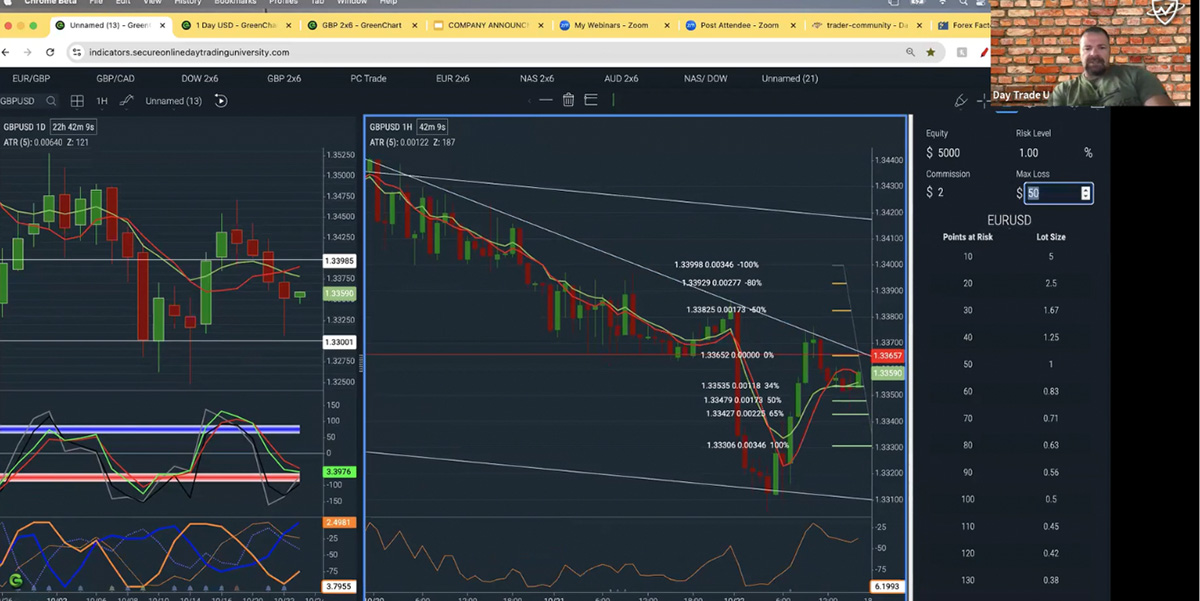
Task: Open the DOW 2x6 workspace tab
Action: coord(199,78)
